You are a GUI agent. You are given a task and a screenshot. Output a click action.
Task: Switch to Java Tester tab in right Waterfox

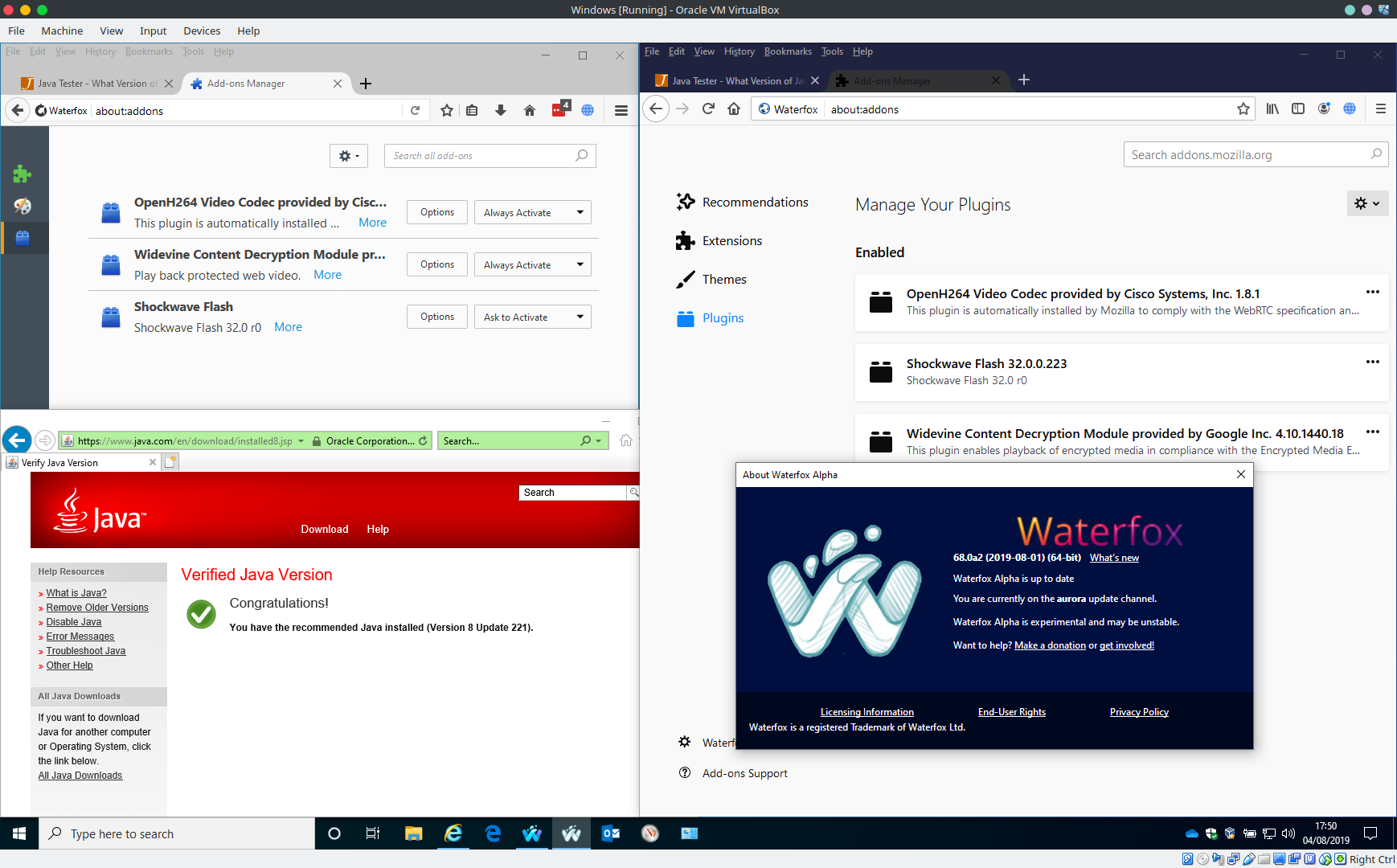pos(737,80)
